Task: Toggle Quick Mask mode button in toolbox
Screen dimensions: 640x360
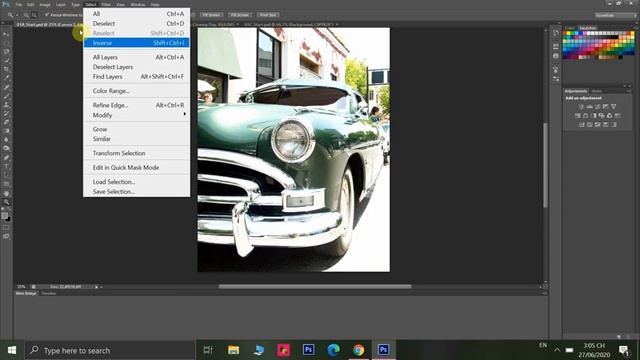Action: click(x=6, y=228)
